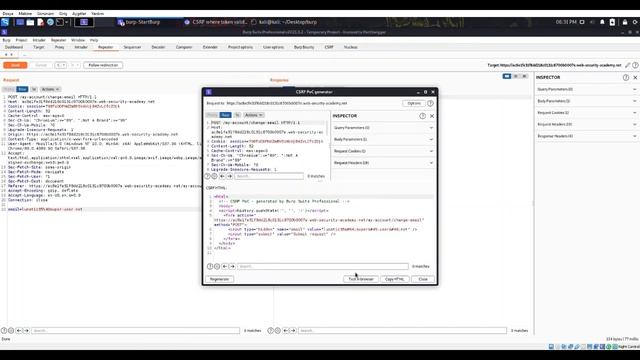The width and height of the screenshot is (640, 360).
Task: Click the Options button in CSRF PoC dialog
Action: point(413,103)
